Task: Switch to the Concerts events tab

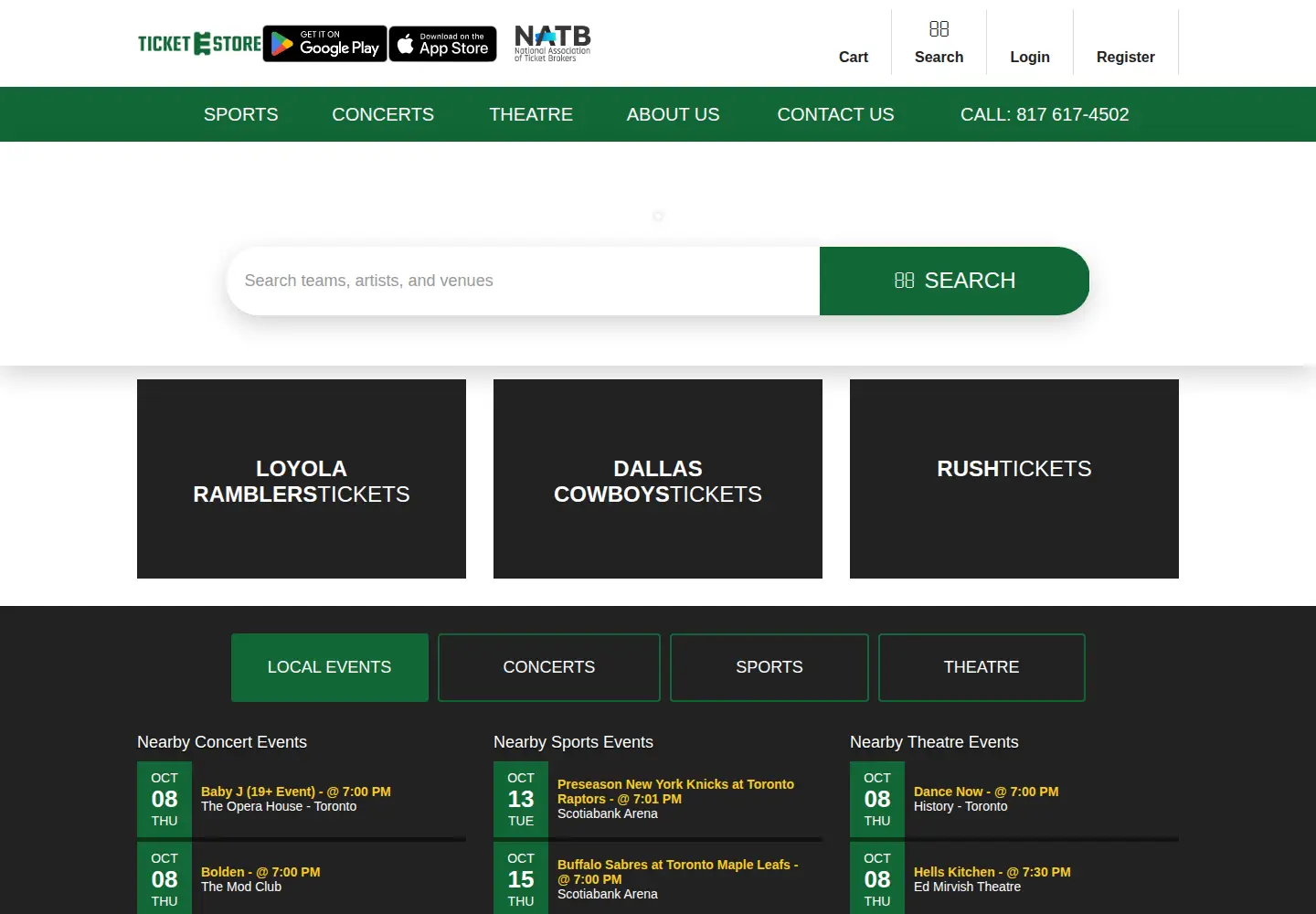Action: tap(549, 667)
